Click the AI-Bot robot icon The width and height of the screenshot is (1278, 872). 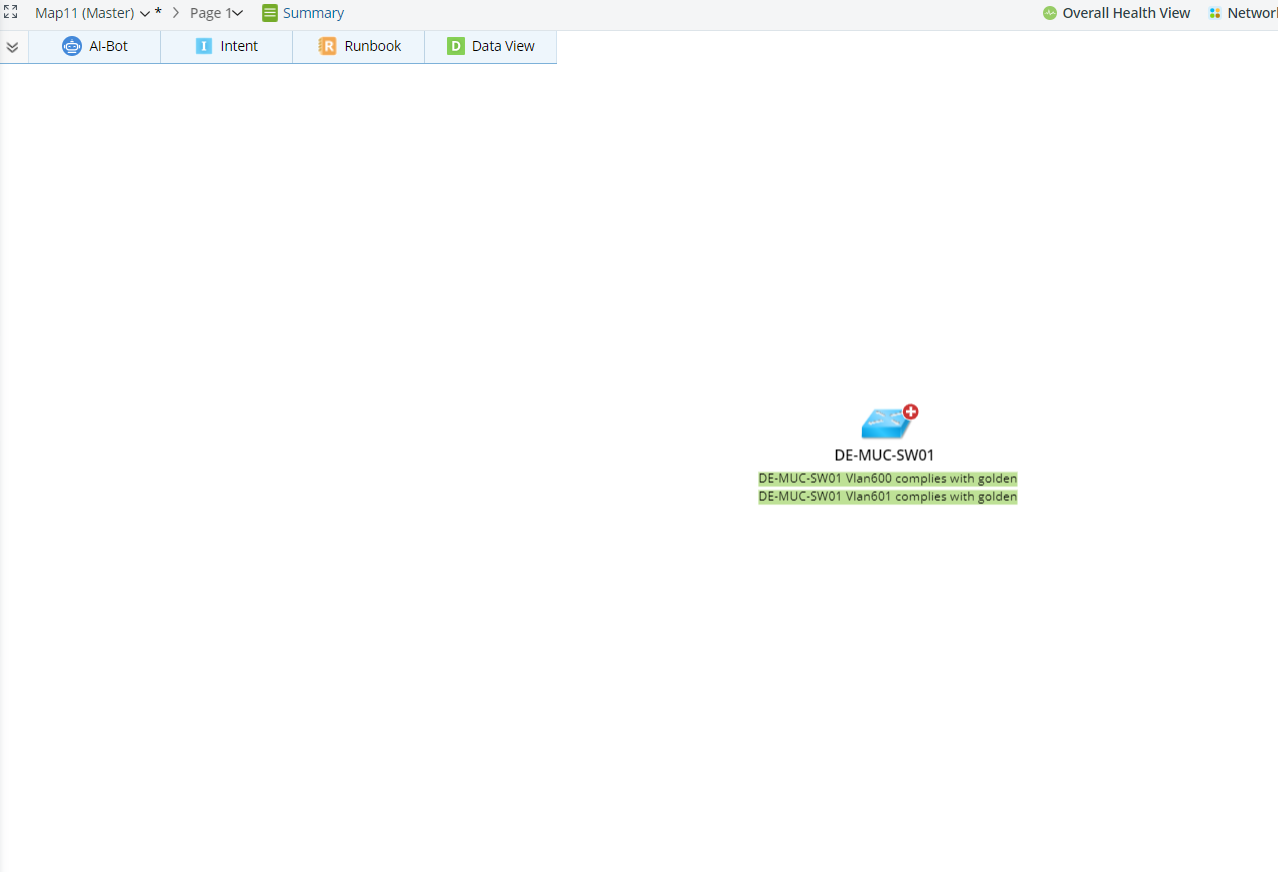(72, 46)
